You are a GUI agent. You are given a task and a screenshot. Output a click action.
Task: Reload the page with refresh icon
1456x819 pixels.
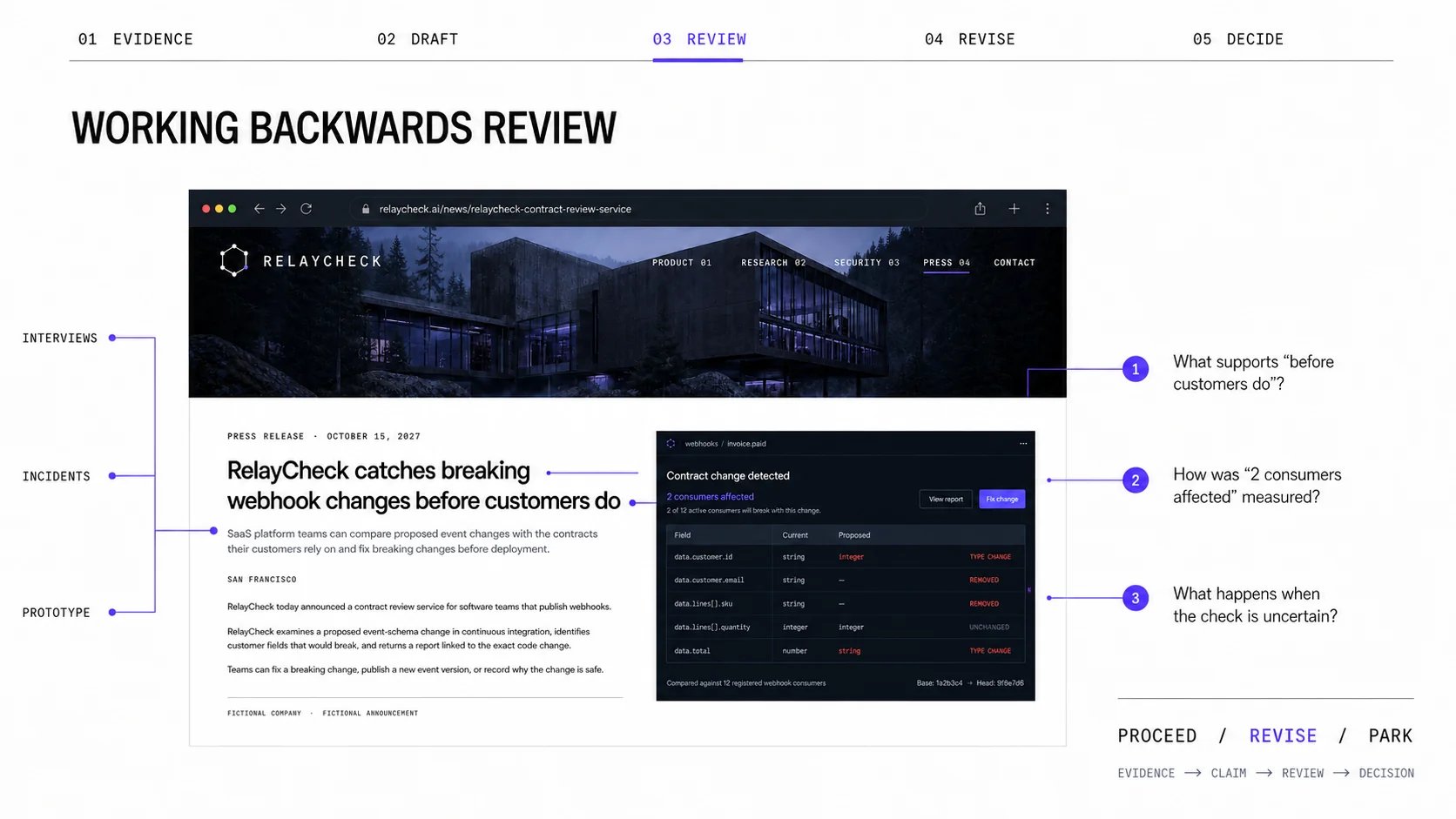point(307,209)
